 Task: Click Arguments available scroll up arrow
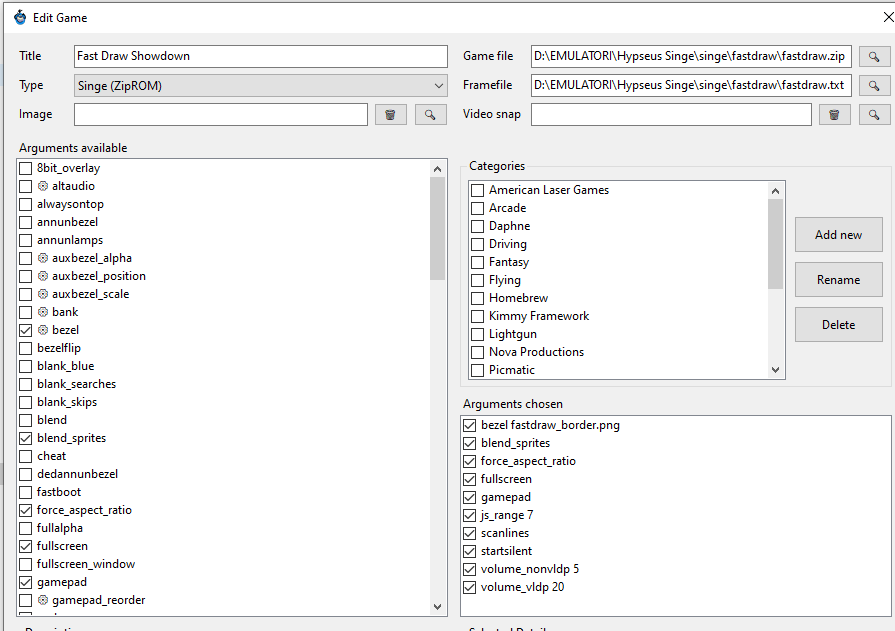tap(437, 169)
